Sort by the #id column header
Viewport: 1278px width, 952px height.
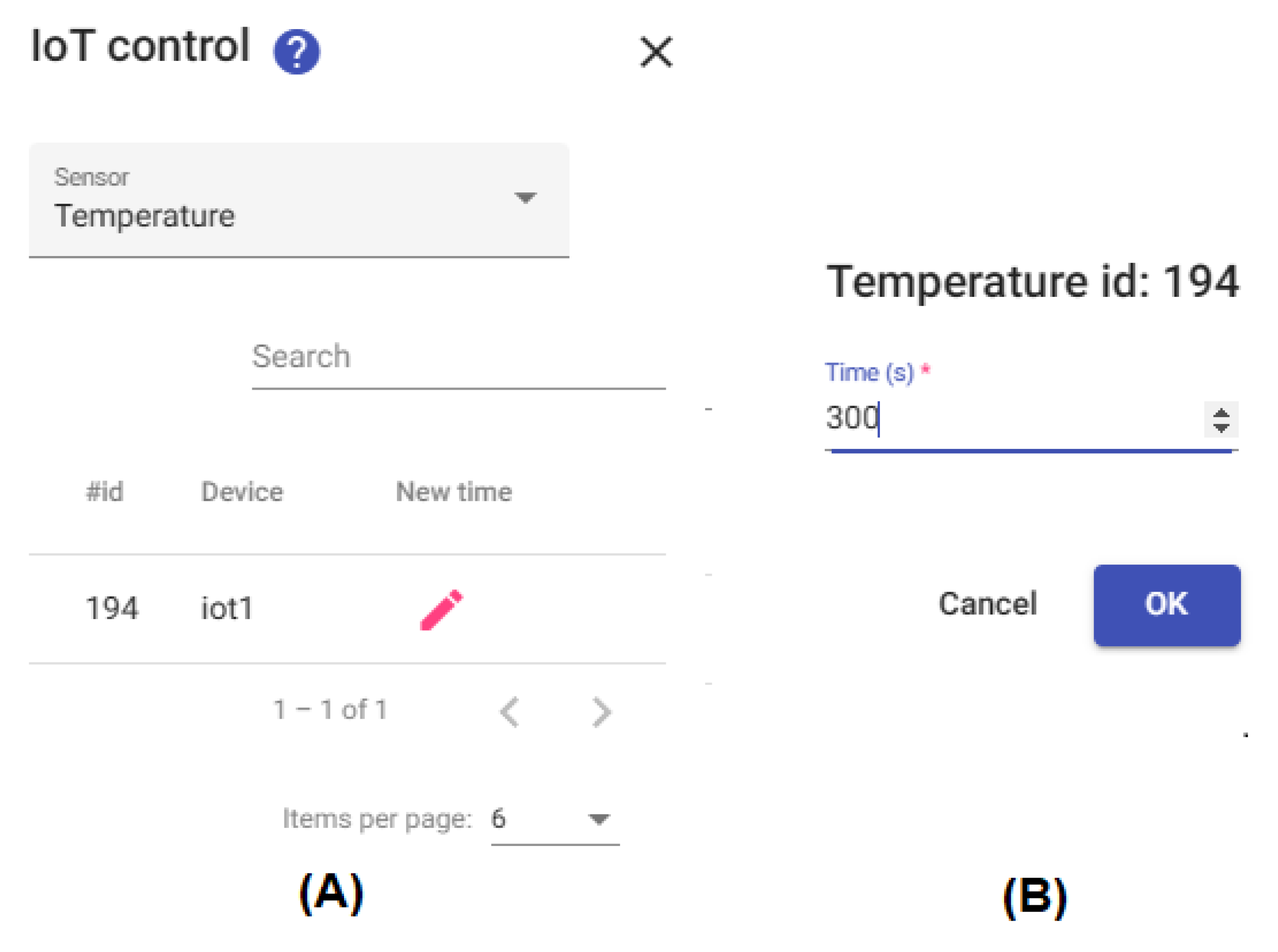click(104, 492)
